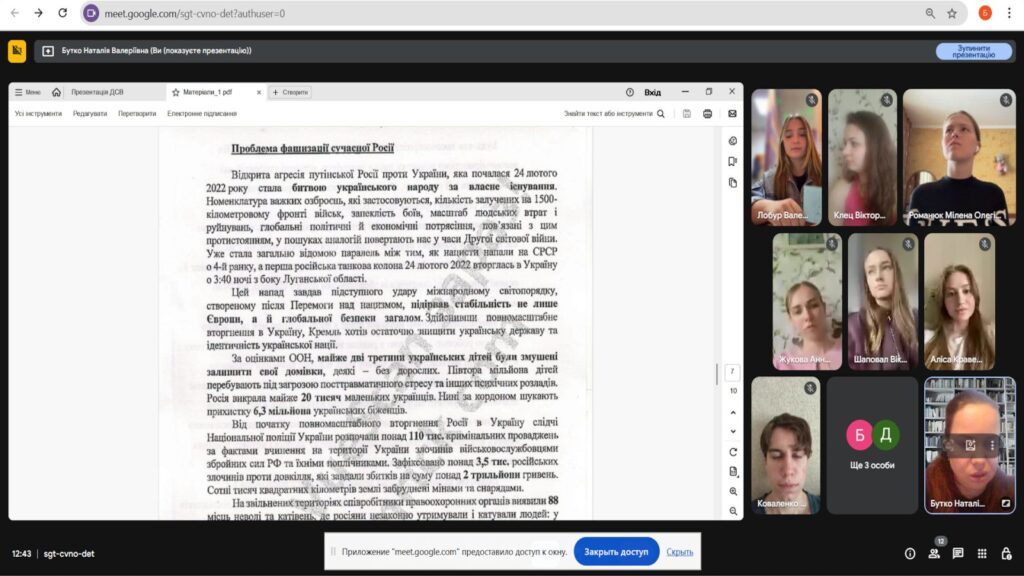Open host controls lock icon
The height and width of the screenshot is (576, 1024).
(x=1005, y=553)
